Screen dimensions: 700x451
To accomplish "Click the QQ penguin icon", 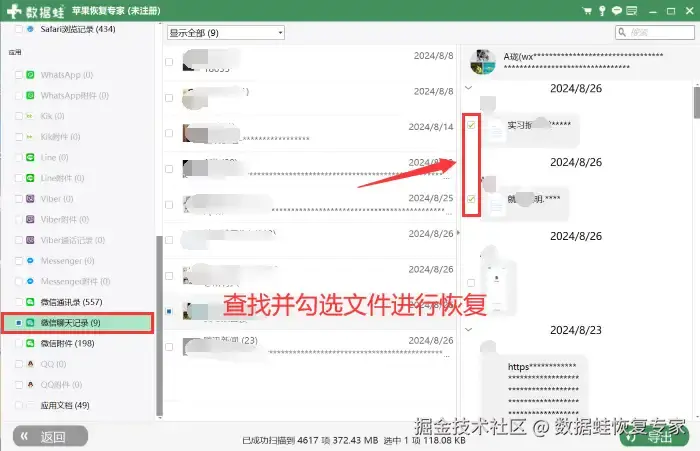I will (30, 364).
